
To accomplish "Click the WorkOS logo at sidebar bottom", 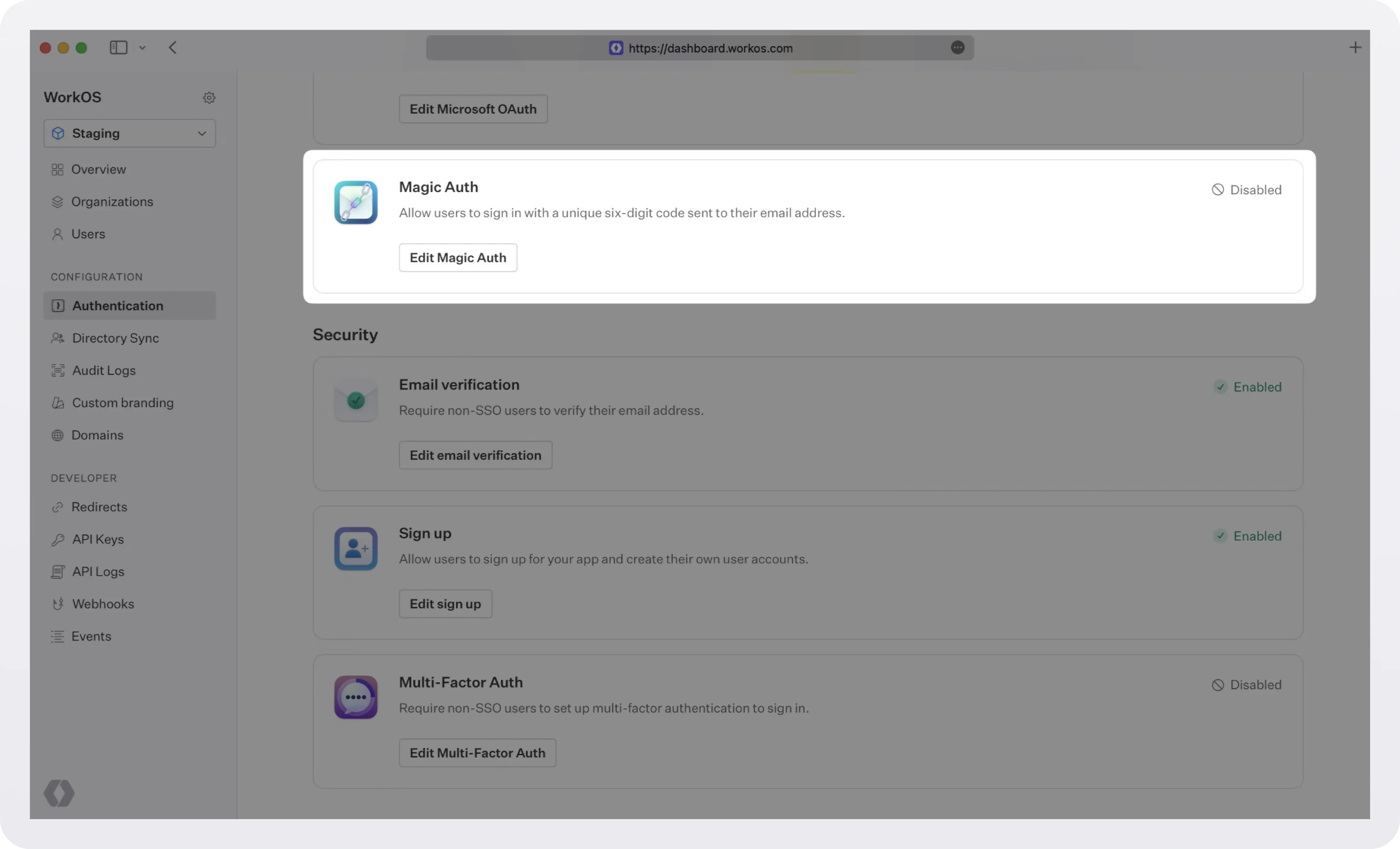I will tap(59, 793).
